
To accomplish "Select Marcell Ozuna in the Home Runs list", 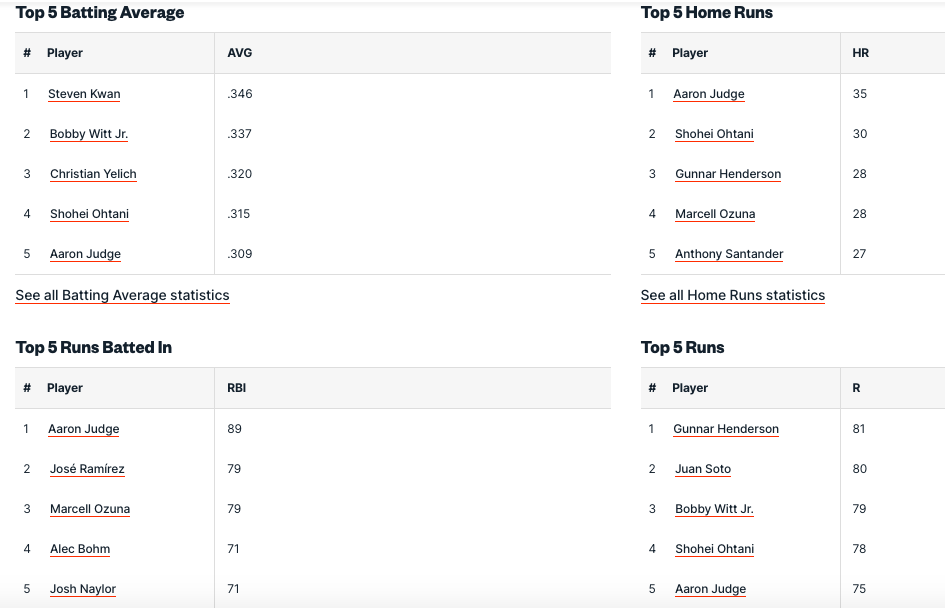I will point(715,214).
